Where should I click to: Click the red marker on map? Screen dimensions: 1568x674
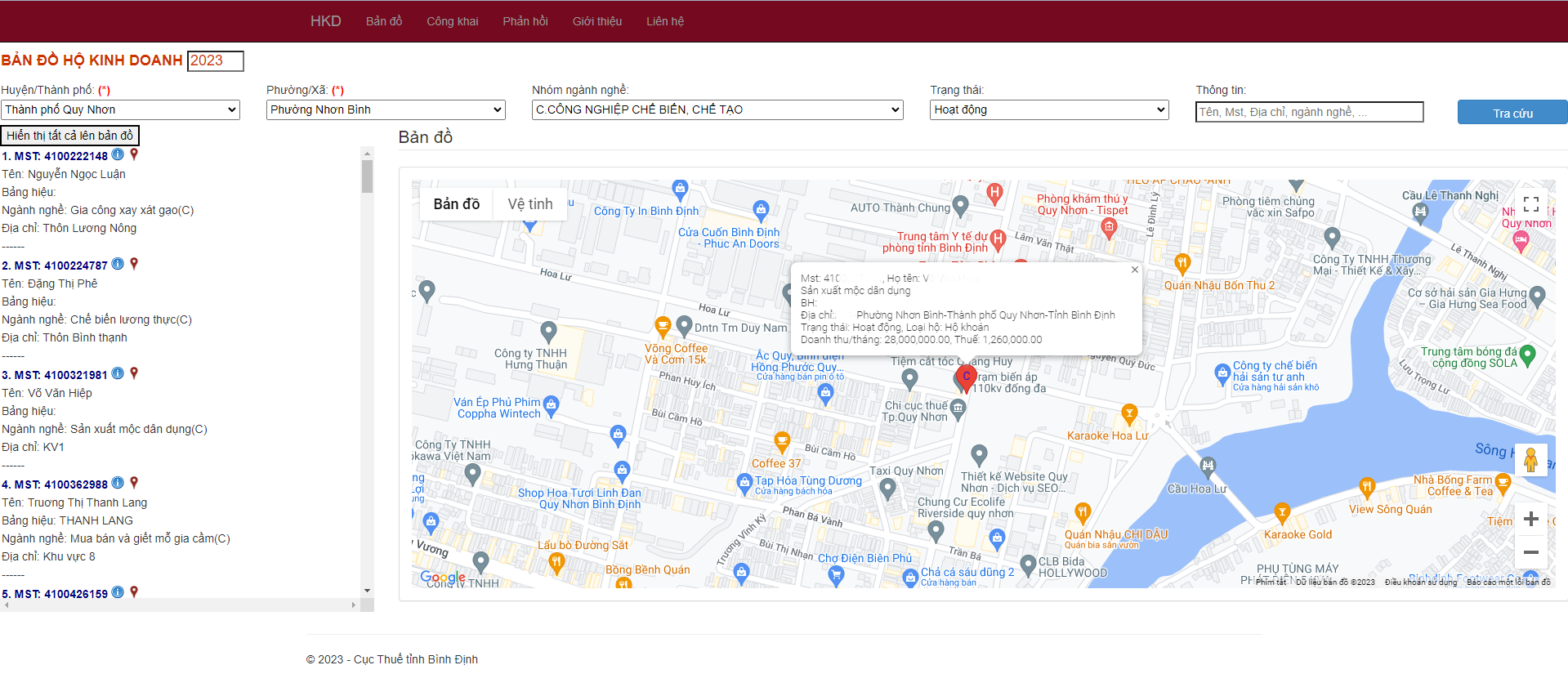point(966,378)
